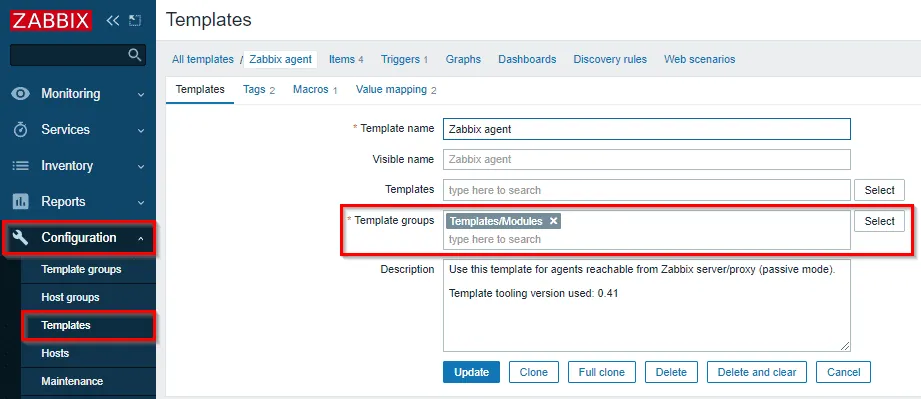The height and width of the screenshot is (399, 921).
Task: Go to Host groups in sidebar
Action: pyautogui.click(x=70, y=297)
